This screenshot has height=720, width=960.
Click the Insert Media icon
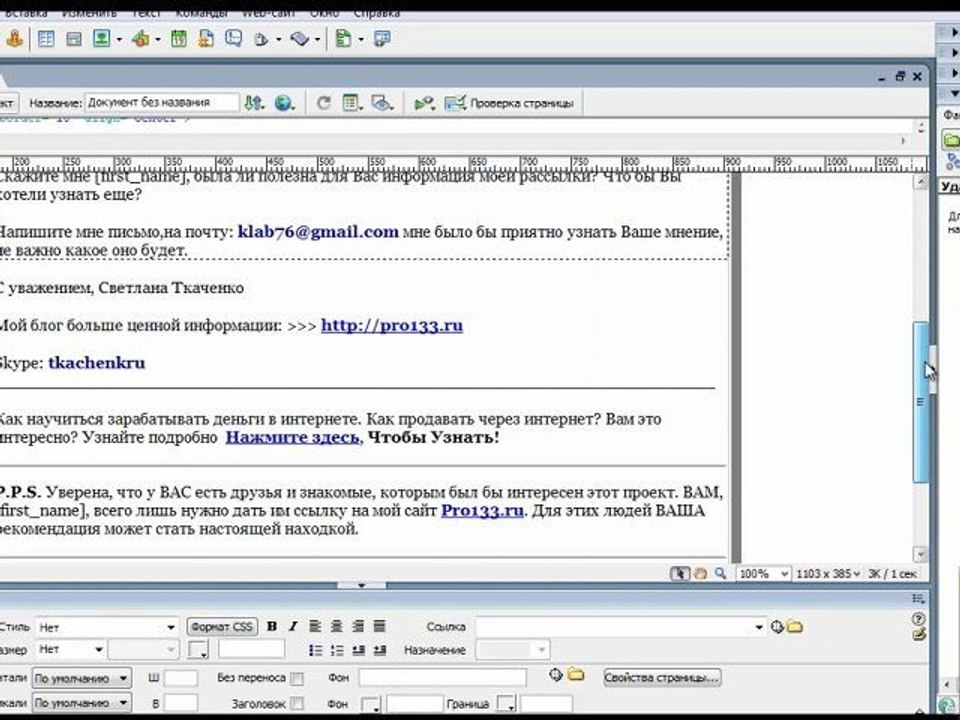point(141,39)
